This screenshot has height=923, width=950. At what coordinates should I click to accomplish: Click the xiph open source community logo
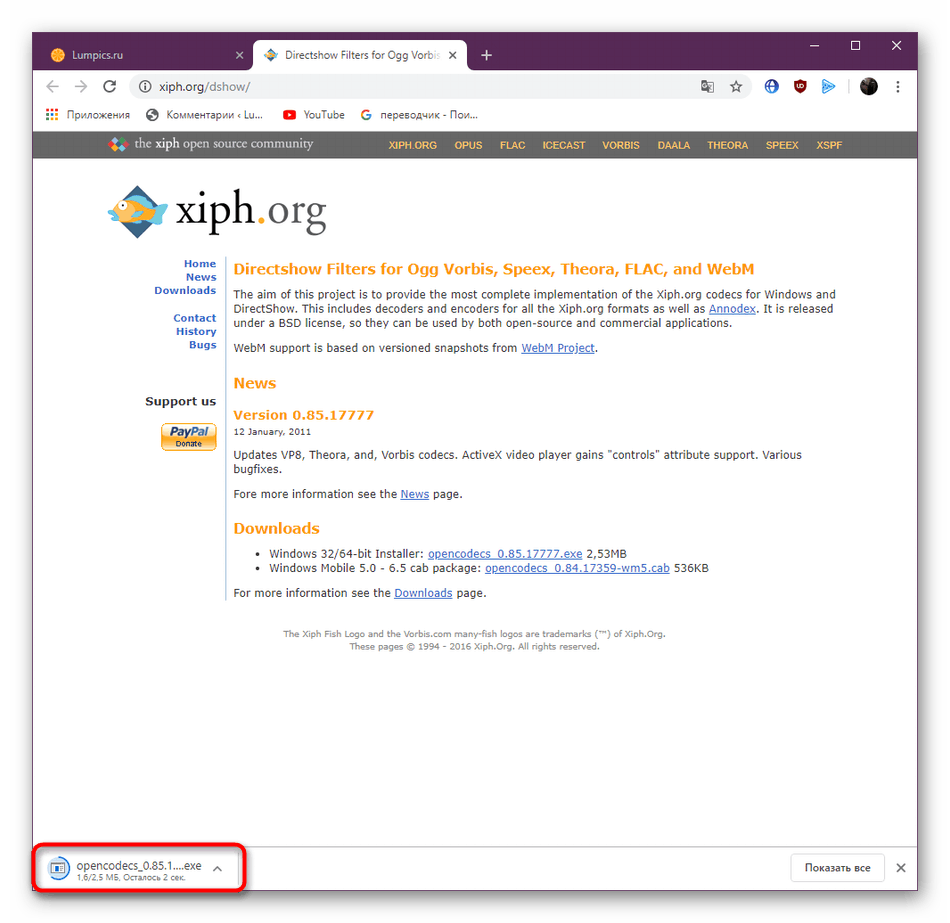pyautogui.click(x=211, y=144)
